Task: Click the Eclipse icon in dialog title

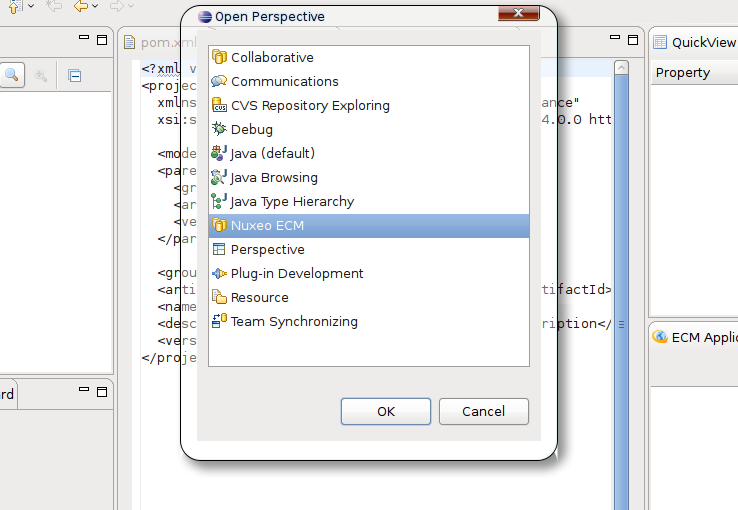Action: [x=205, y=16]
